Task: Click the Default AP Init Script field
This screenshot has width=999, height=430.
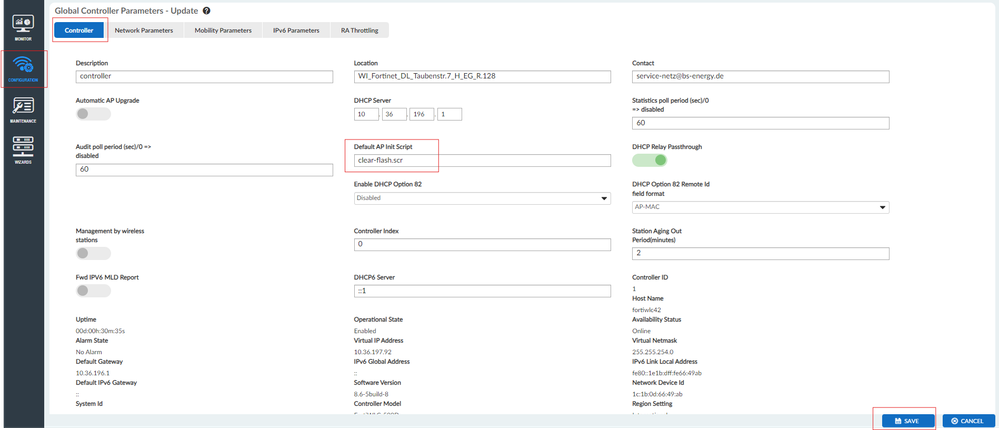Action: pos(482,161)
